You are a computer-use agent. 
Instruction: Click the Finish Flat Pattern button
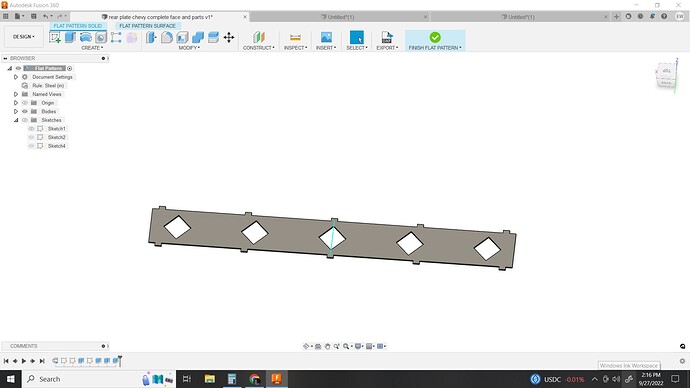click(435, 40)
